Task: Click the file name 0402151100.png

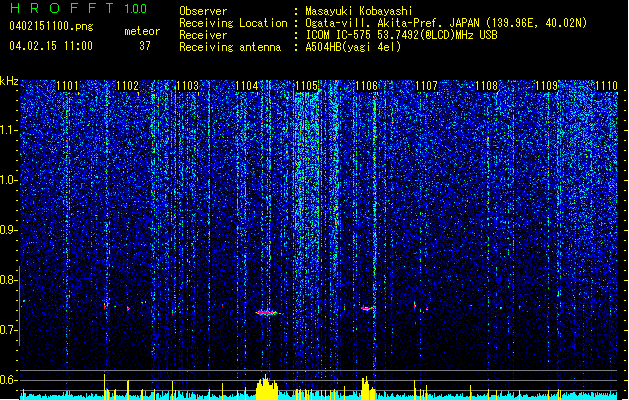Action: (x=51, y=27)
